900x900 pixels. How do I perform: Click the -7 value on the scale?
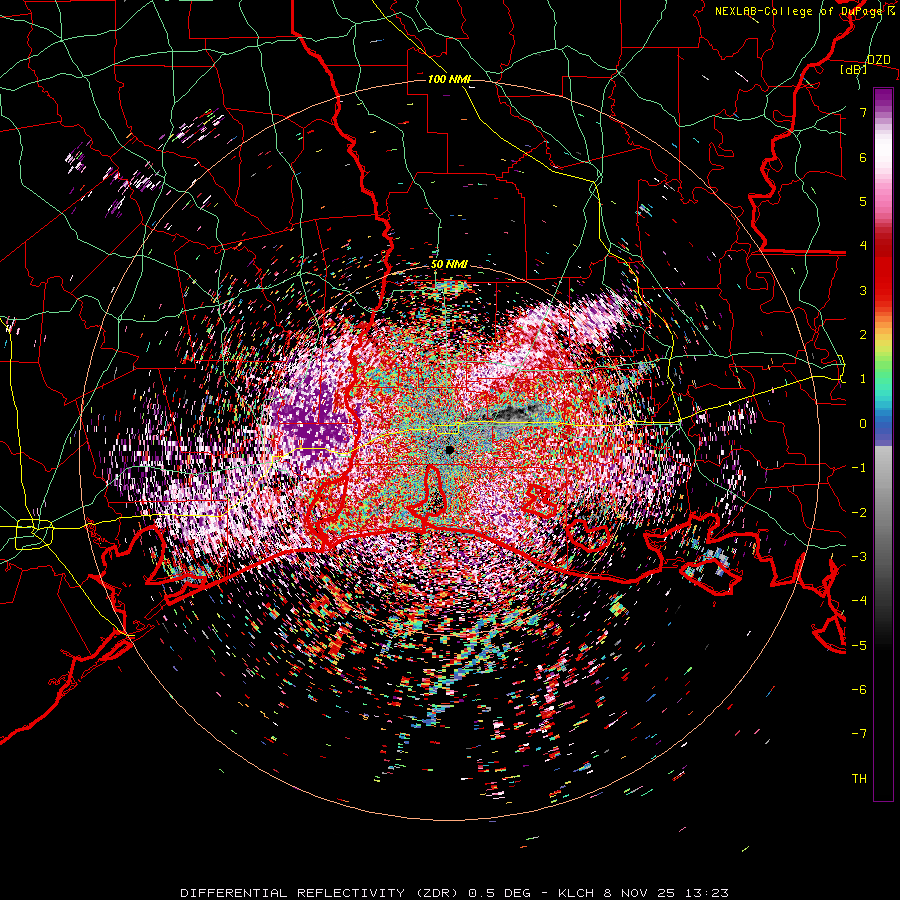(859, 734)
